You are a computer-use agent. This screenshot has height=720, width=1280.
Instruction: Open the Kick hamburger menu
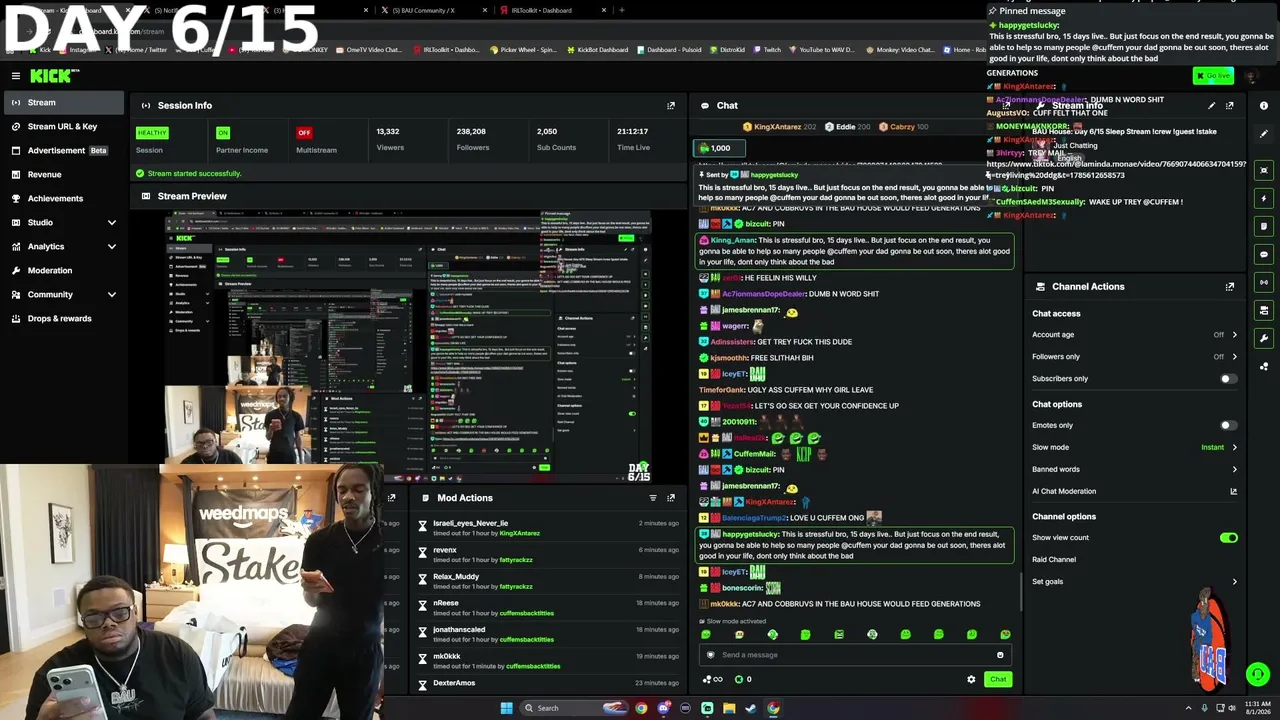click(x=15, y=76)
